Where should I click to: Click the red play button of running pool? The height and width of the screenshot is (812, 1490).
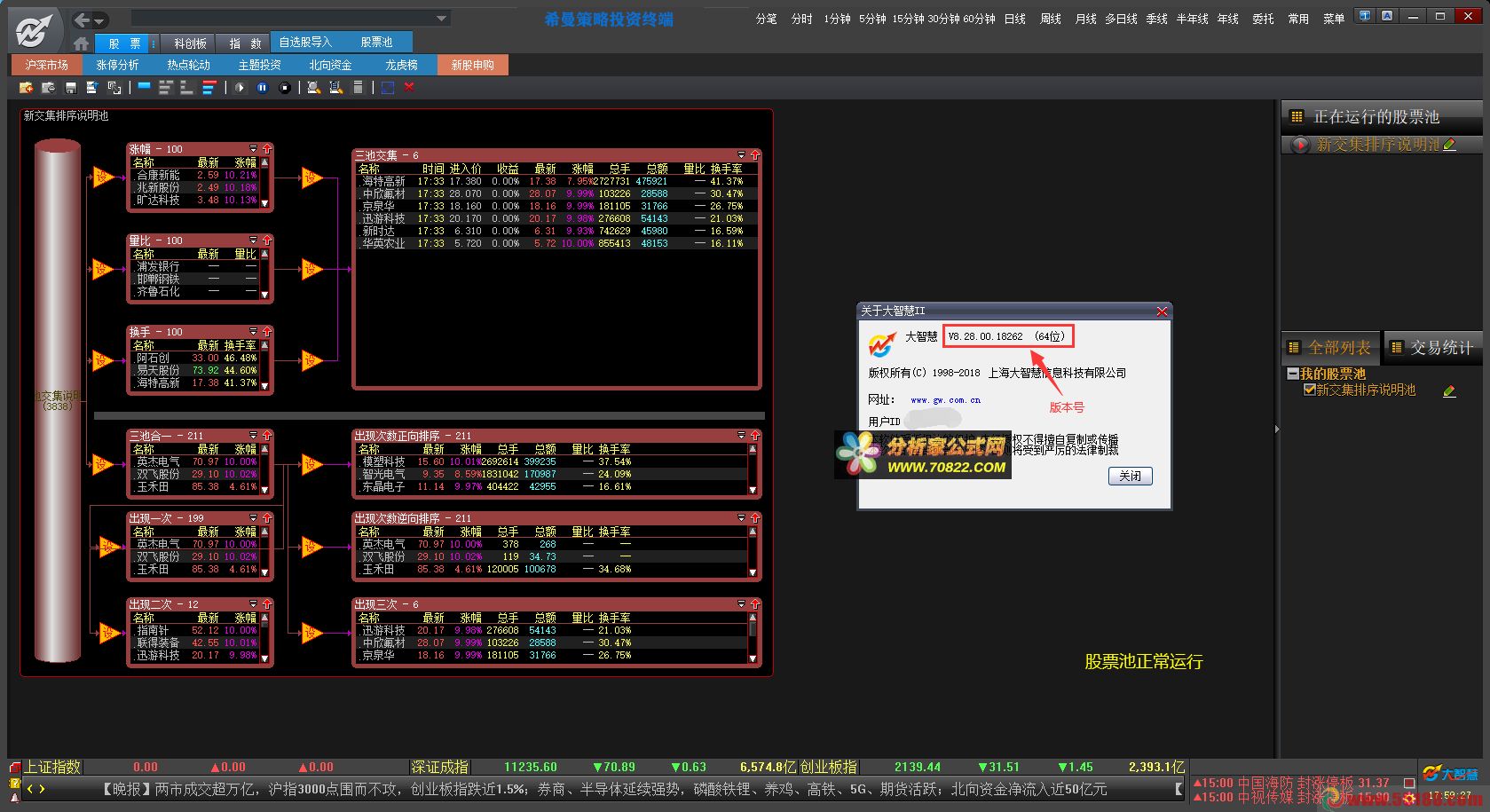click(x=1300, y=145)
